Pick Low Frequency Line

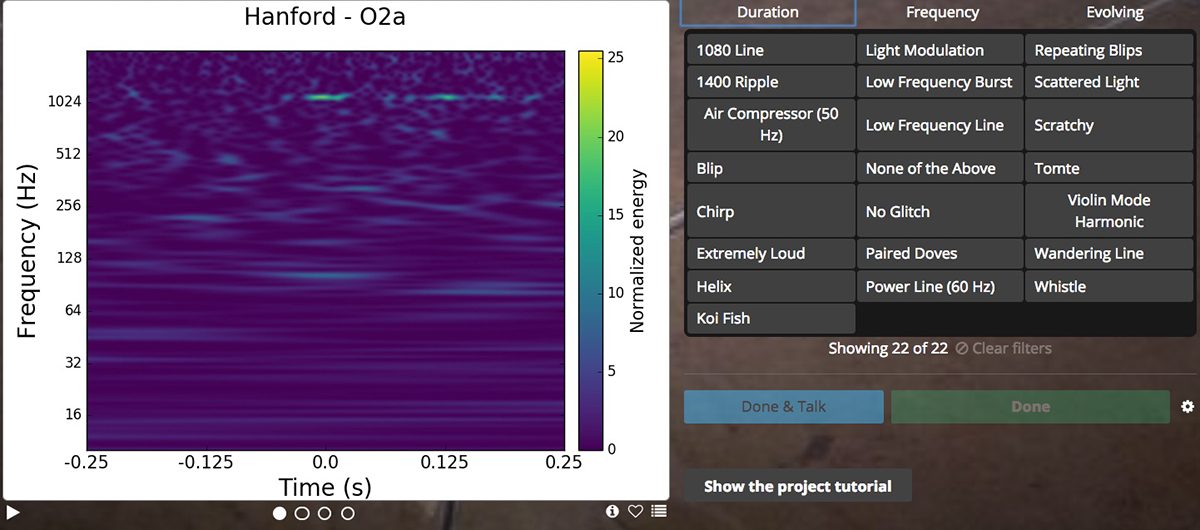coord(940,125)
